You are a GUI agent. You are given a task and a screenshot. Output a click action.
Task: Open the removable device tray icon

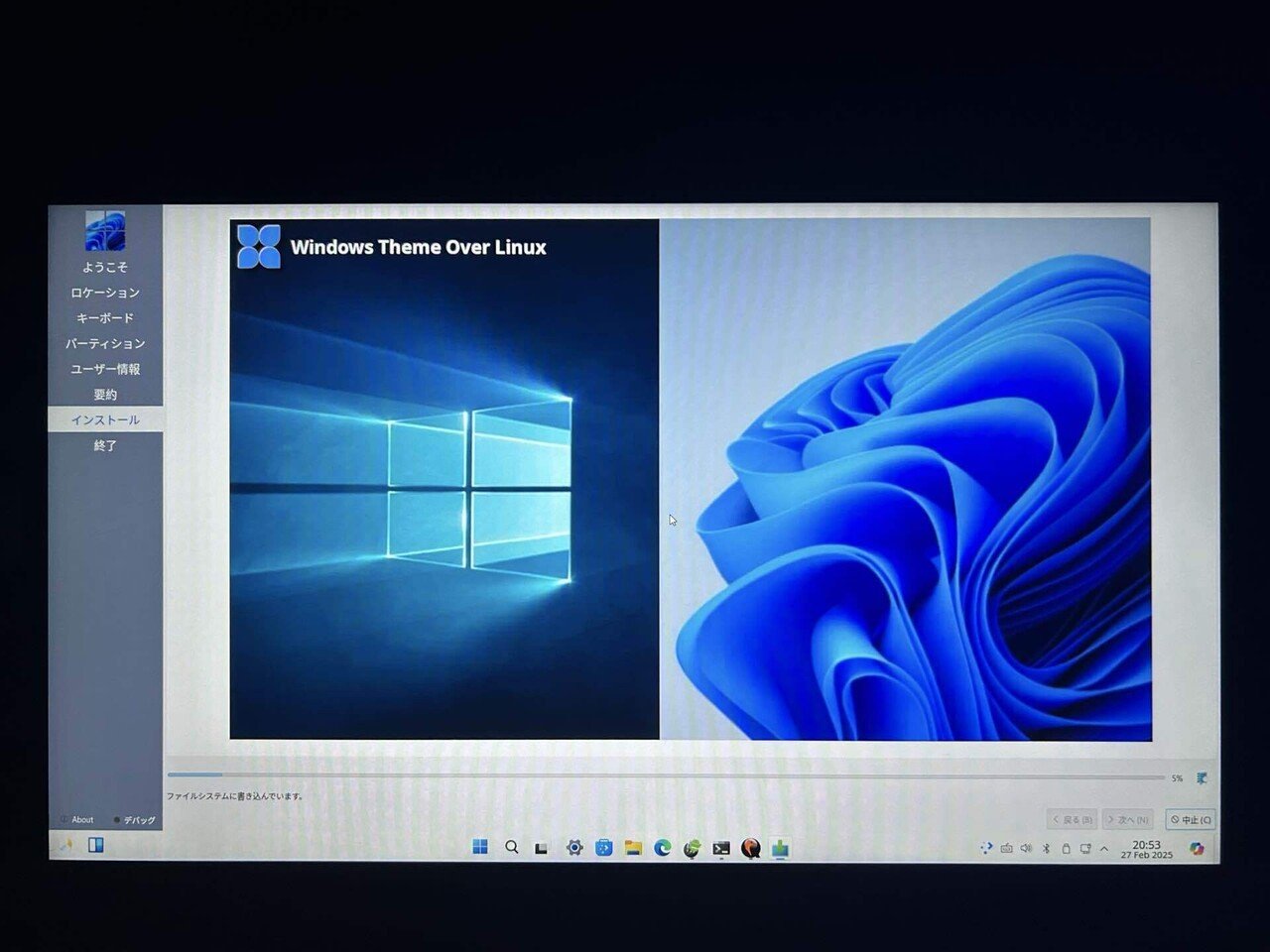point(1066,849)
